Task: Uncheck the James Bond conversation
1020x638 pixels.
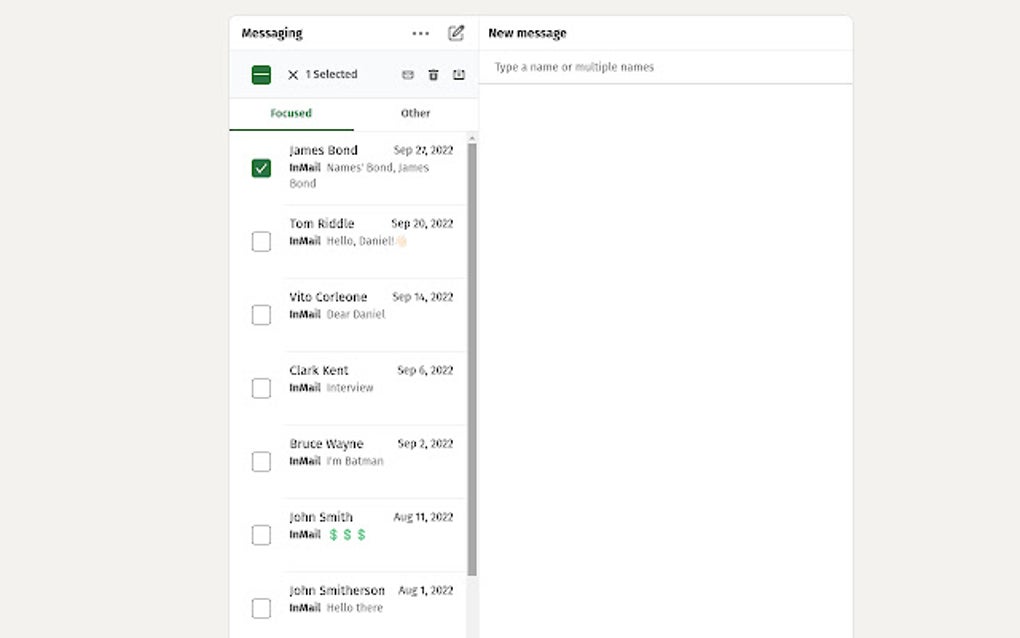Action: [x=261, y=168]
